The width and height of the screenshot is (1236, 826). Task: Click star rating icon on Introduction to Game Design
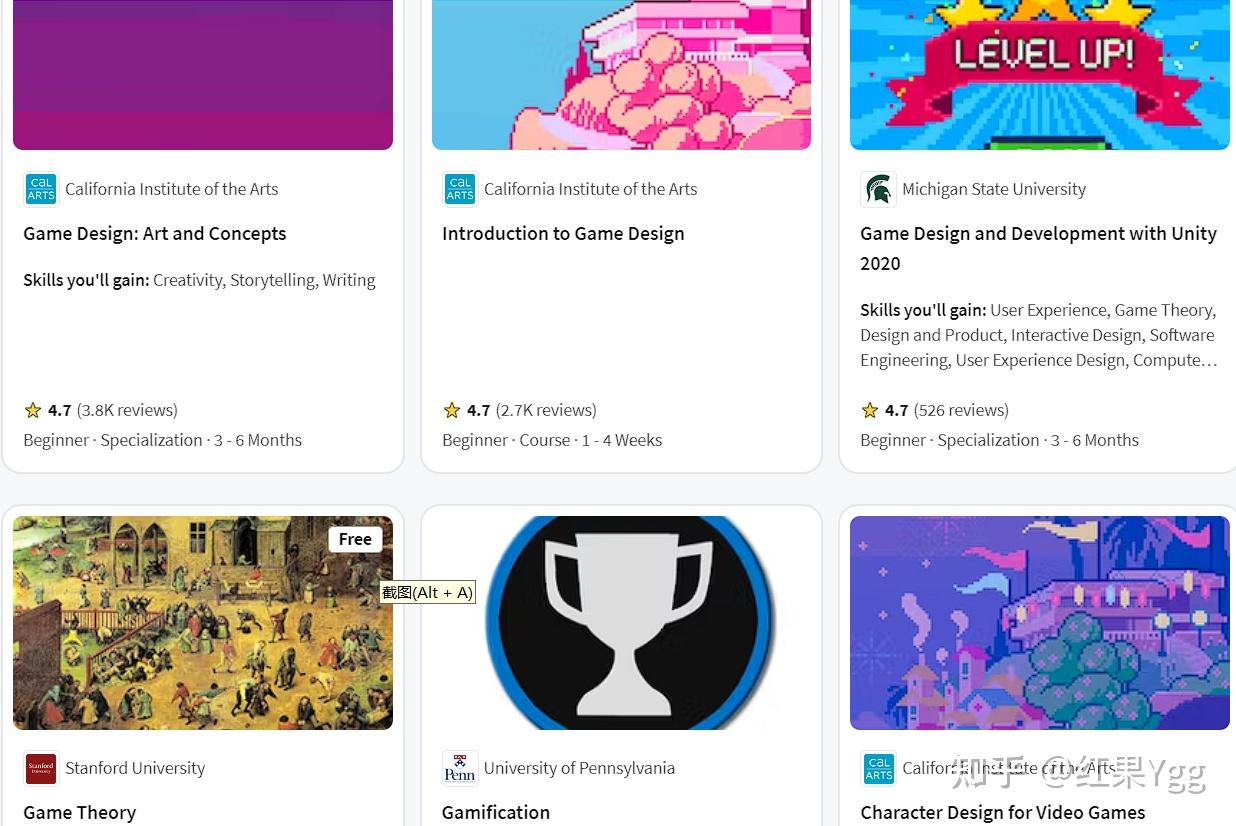pos(452,410)
